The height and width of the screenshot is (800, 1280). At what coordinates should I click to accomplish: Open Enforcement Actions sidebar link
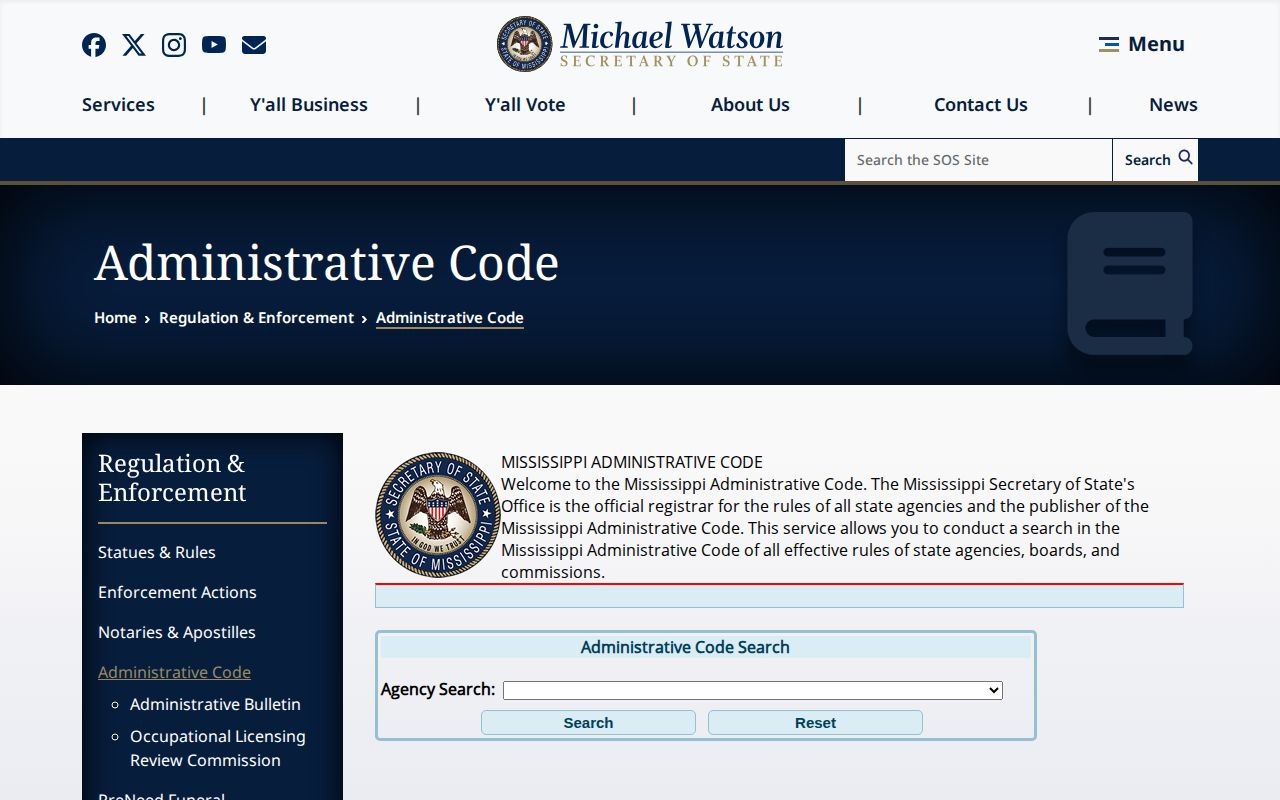[177, 592]
